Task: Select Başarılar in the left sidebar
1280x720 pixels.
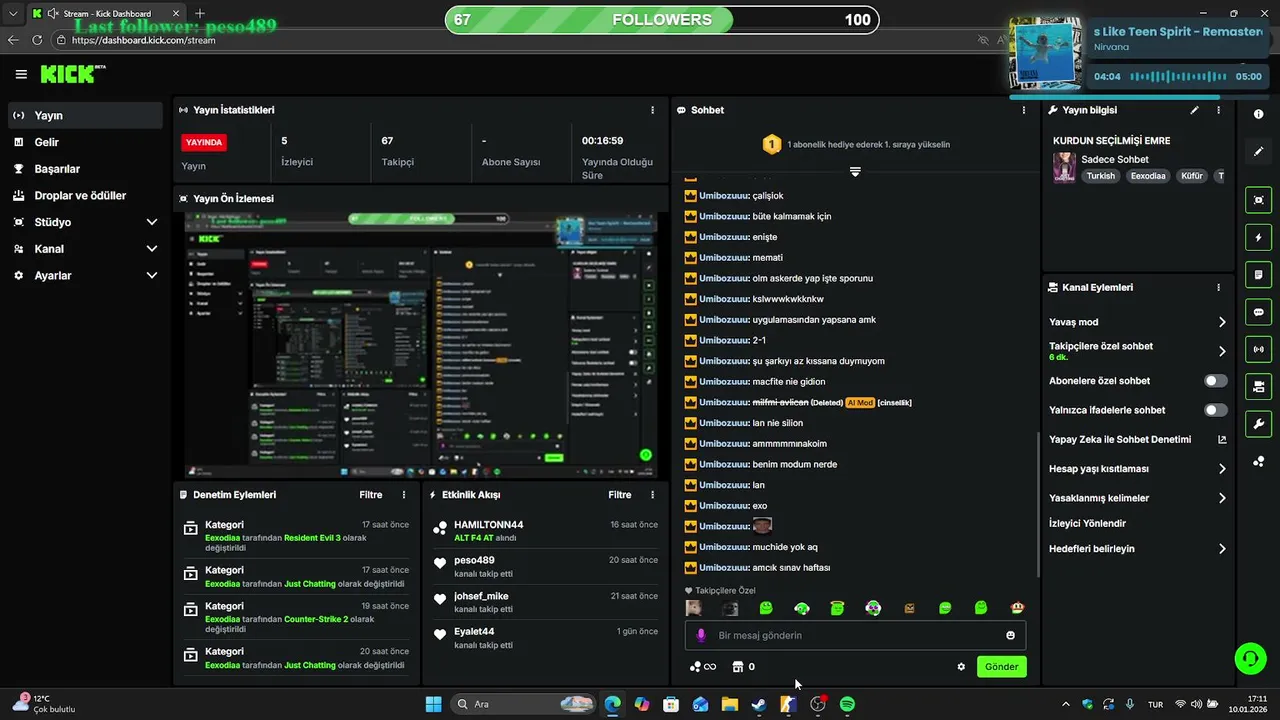Action: pos(85,169)
